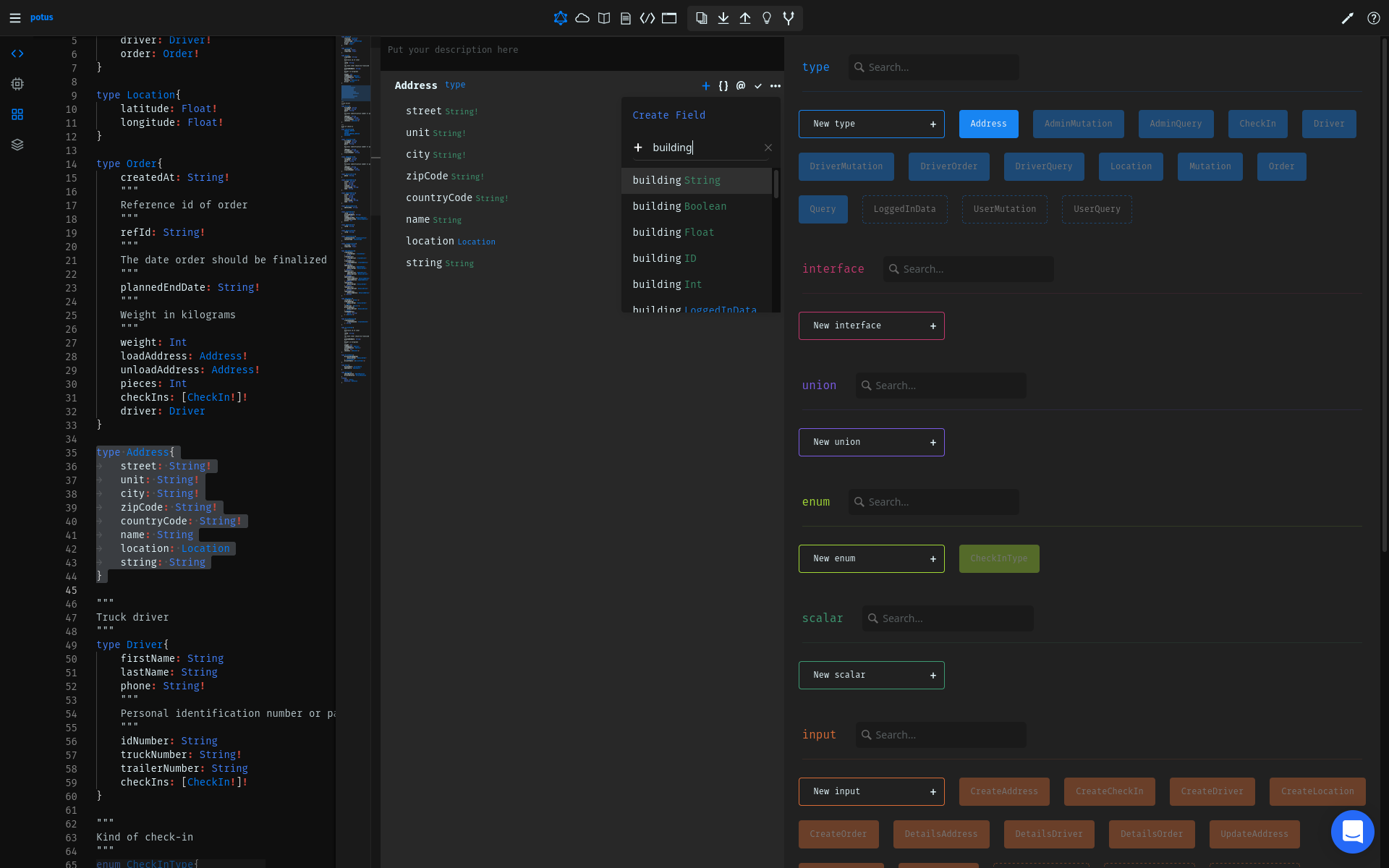This screenshot has height=868, width=1389.
Task: Focus the input search field
Action: [940, 735]
